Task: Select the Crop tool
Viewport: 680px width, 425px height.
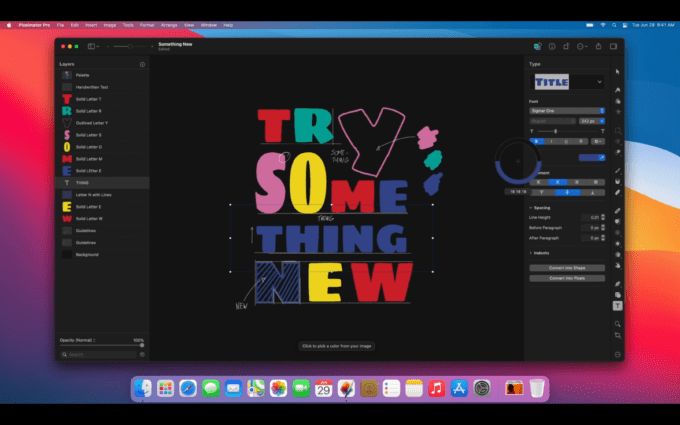Action: point(618,335)
